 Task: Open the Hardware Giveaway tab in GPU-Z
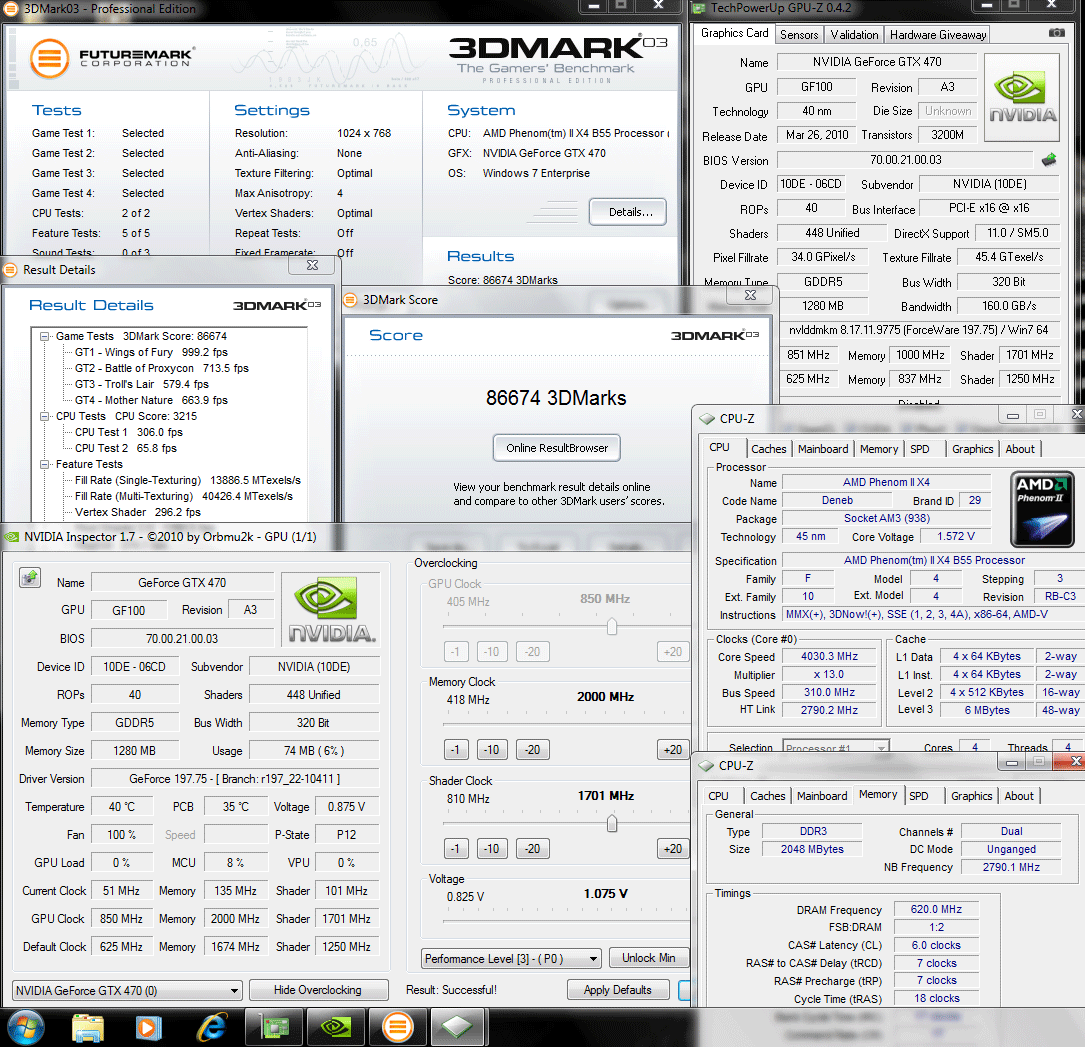click(x=938, y=35)
